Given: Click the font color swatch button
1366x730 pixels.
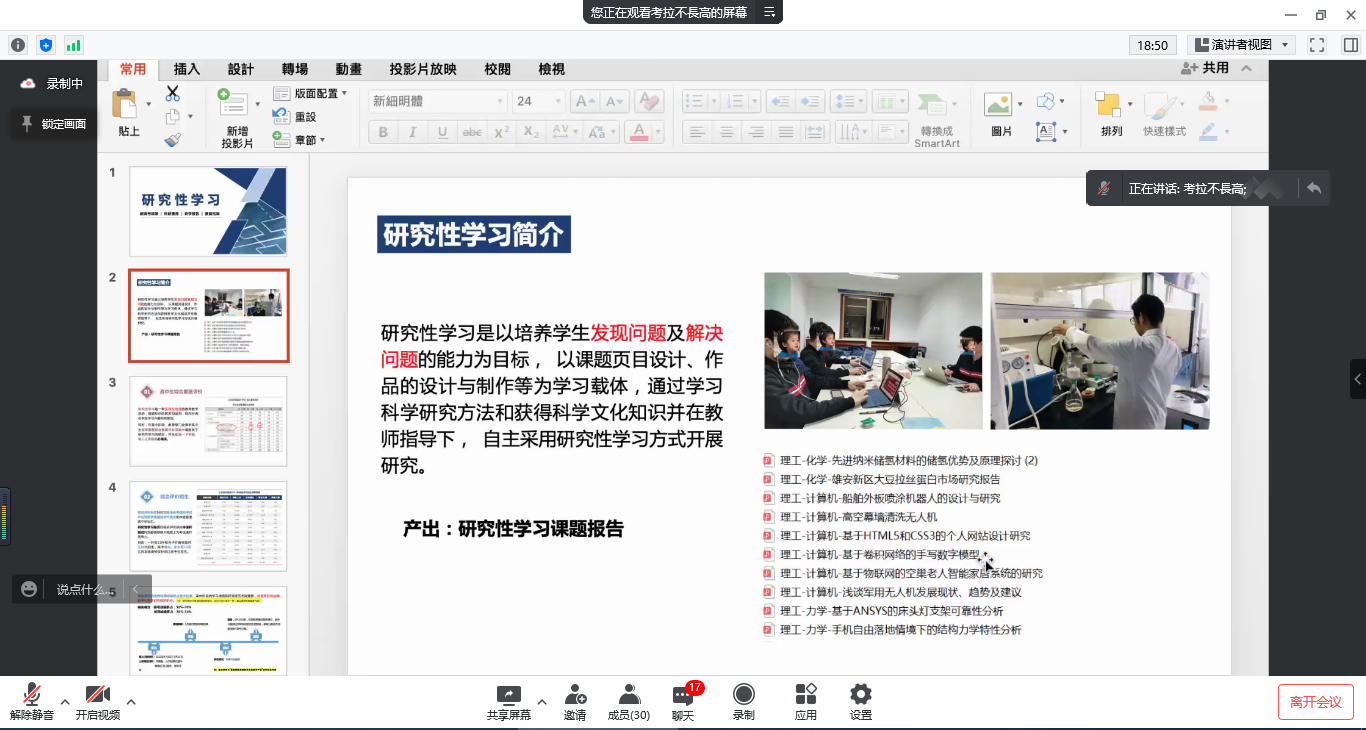Looking at the screenshot, I should point(638,132).
